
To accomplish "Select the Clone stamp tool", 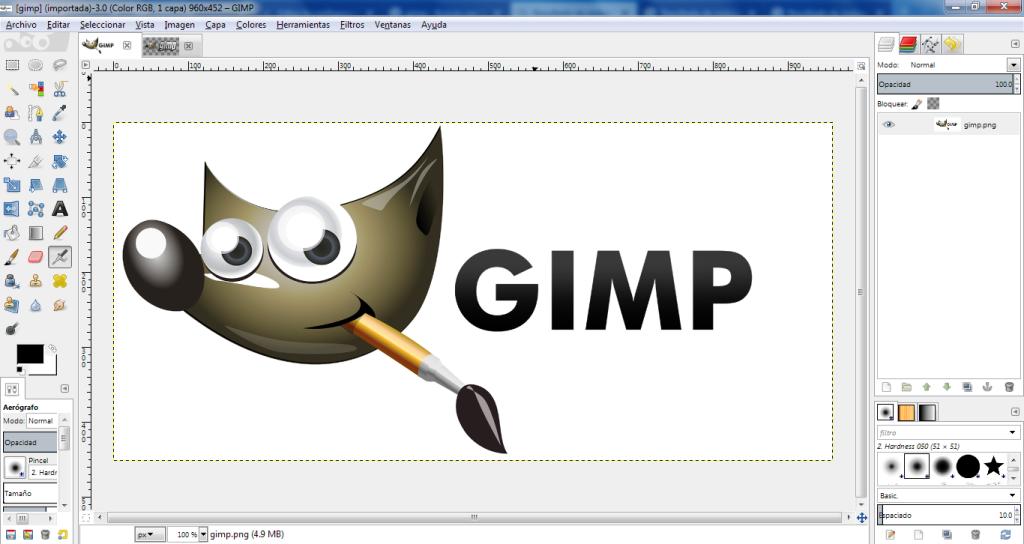I will pos(36,281).
